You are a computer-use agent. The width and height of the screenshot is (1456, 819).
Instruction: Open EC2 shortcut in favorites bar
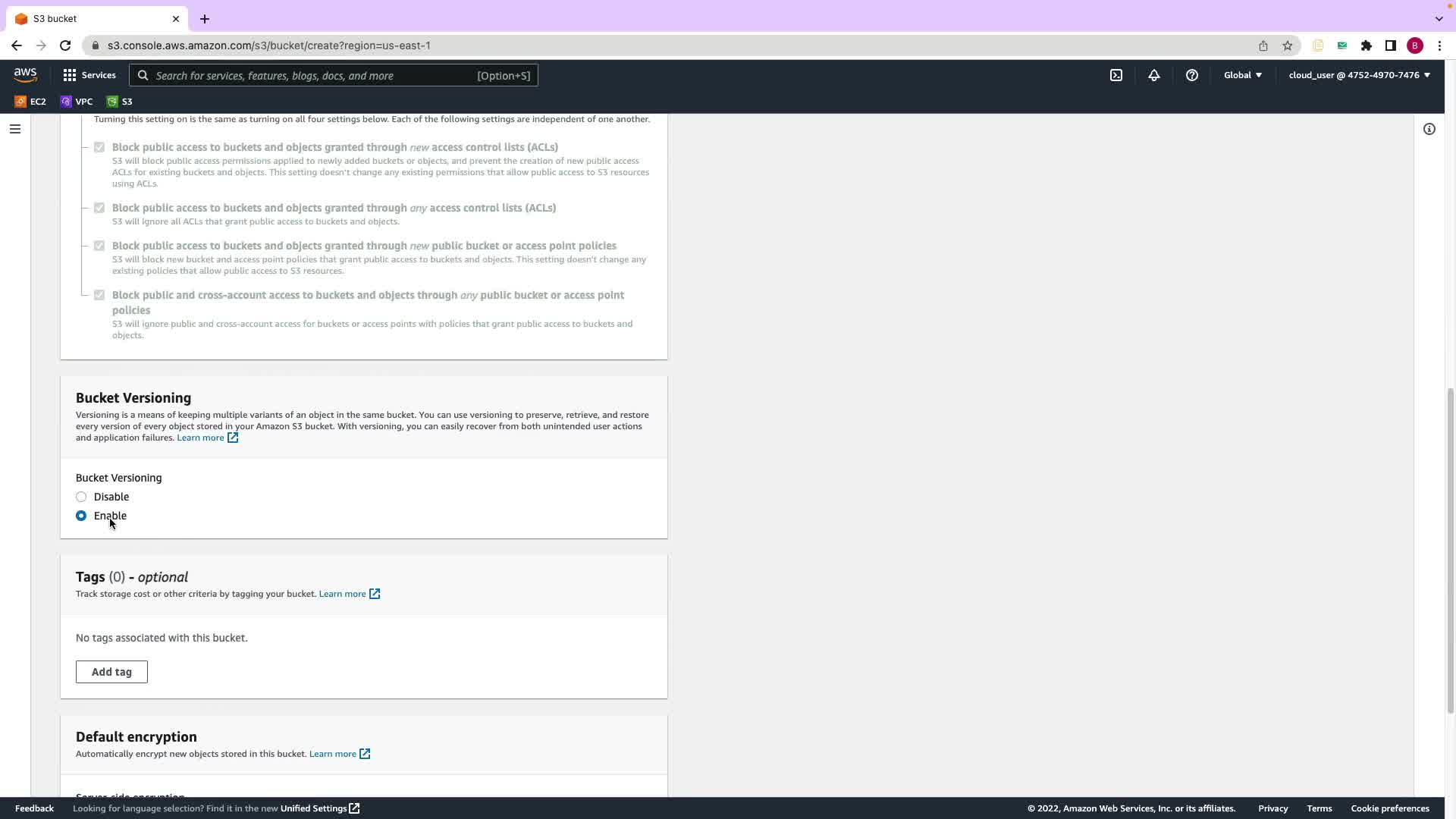(x=30, y=102)
